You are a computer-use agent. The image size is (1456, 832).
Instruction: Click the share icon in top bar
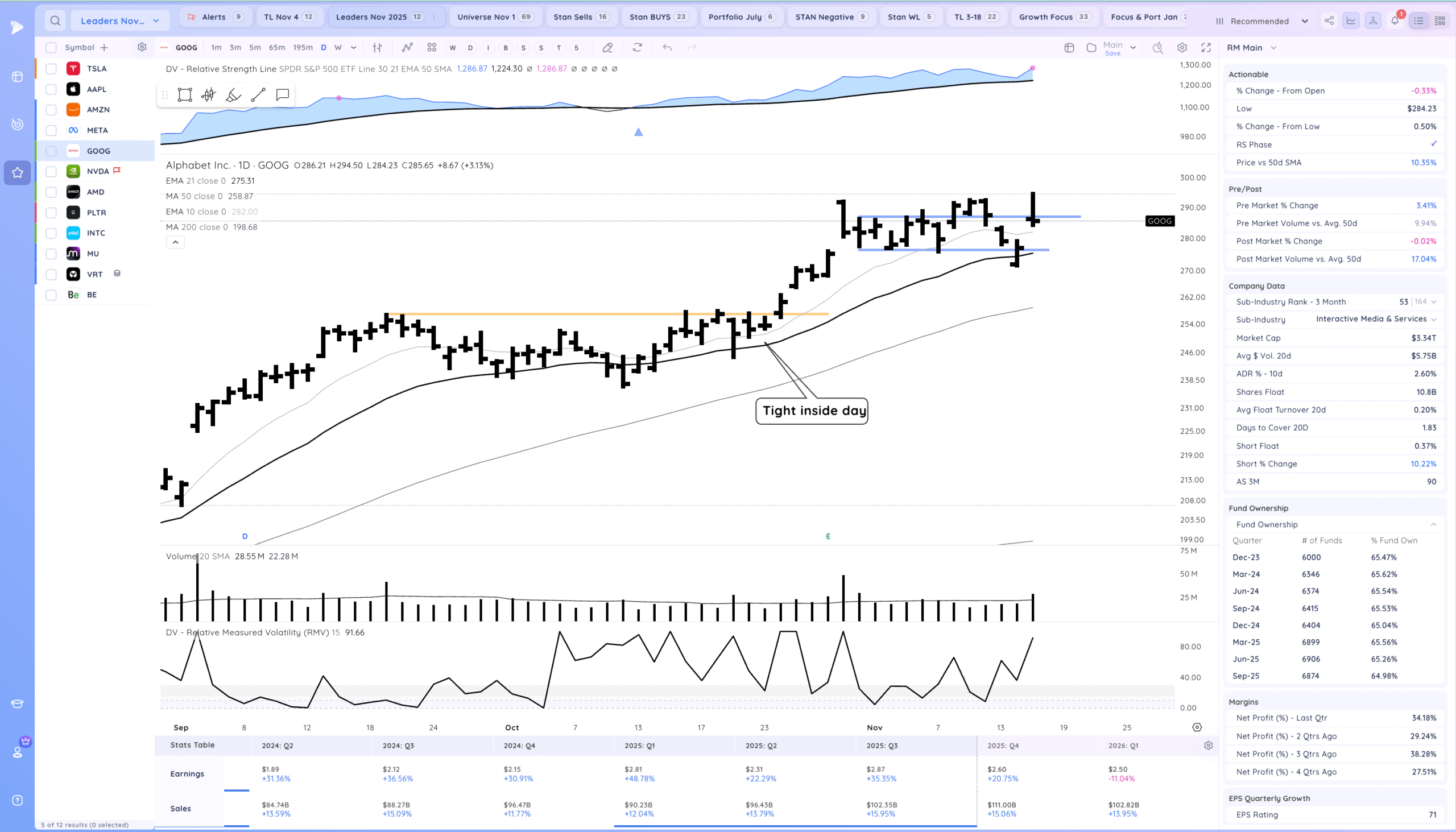pos(1329,20)
